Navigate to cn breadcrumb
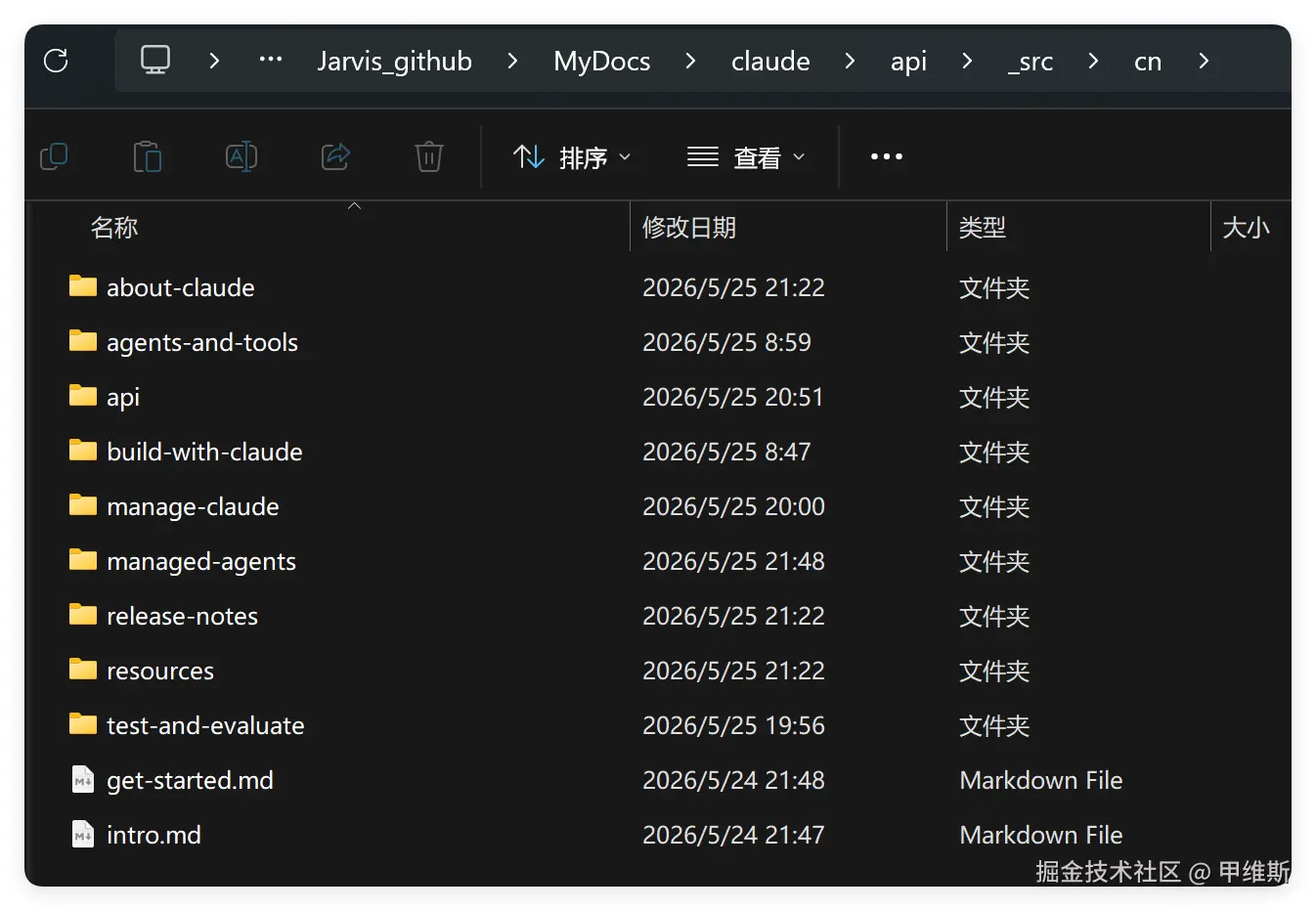The height and width of the screenshot is (911, 1316). (1148, 62)
